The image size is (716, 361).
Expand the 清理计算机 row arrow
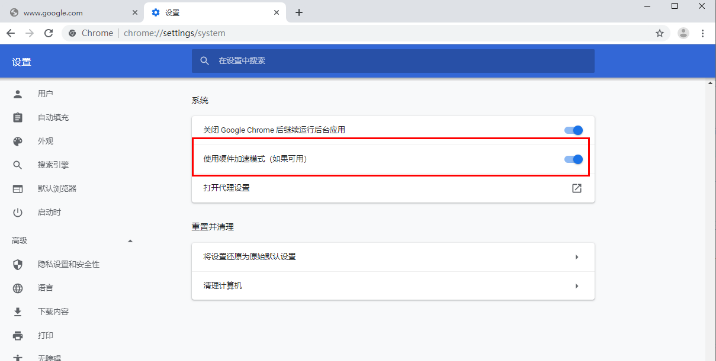click(577, 286)
